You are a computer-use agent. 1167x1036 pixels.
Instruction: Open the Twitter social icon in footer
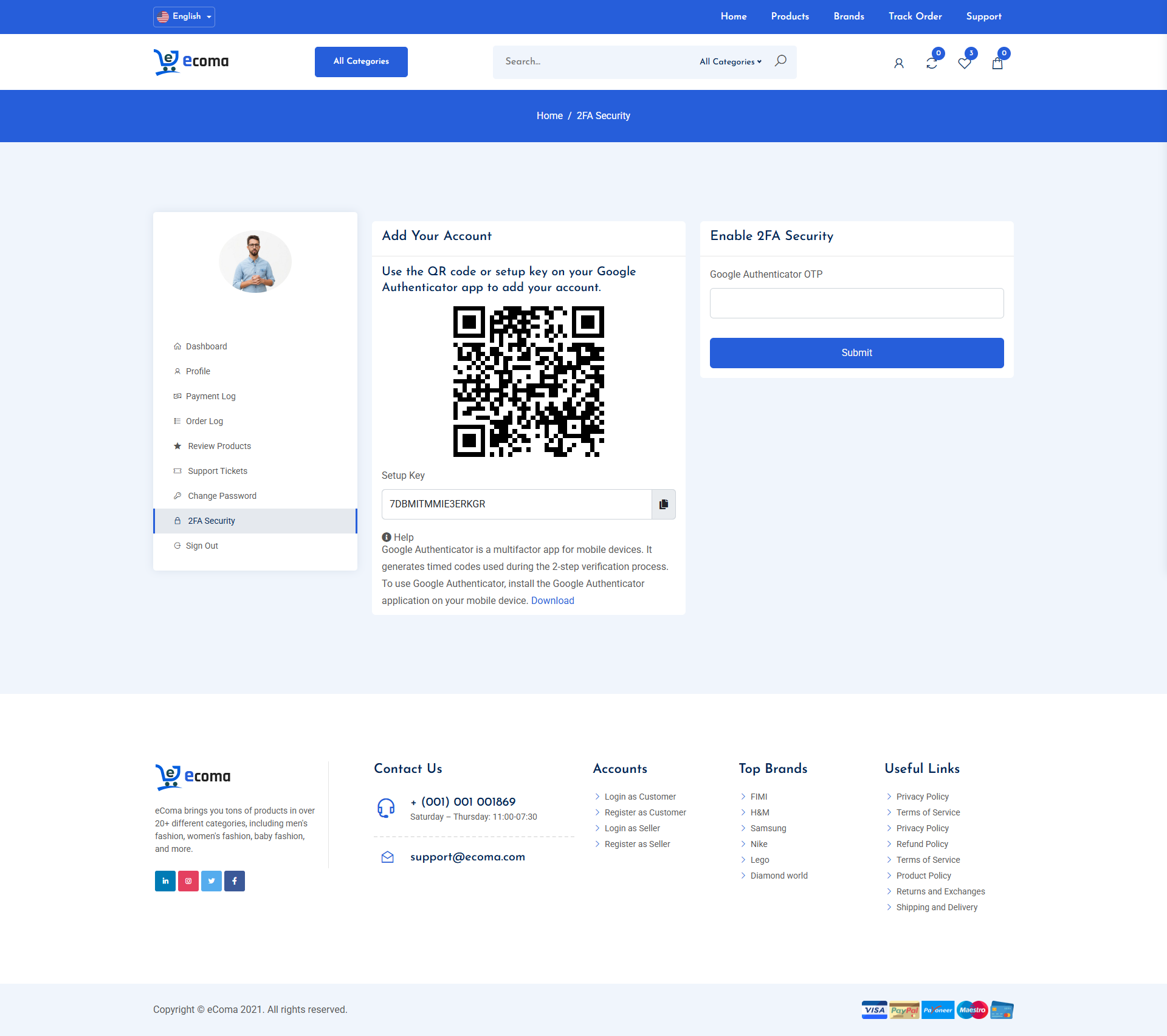[x=212, y=881]
